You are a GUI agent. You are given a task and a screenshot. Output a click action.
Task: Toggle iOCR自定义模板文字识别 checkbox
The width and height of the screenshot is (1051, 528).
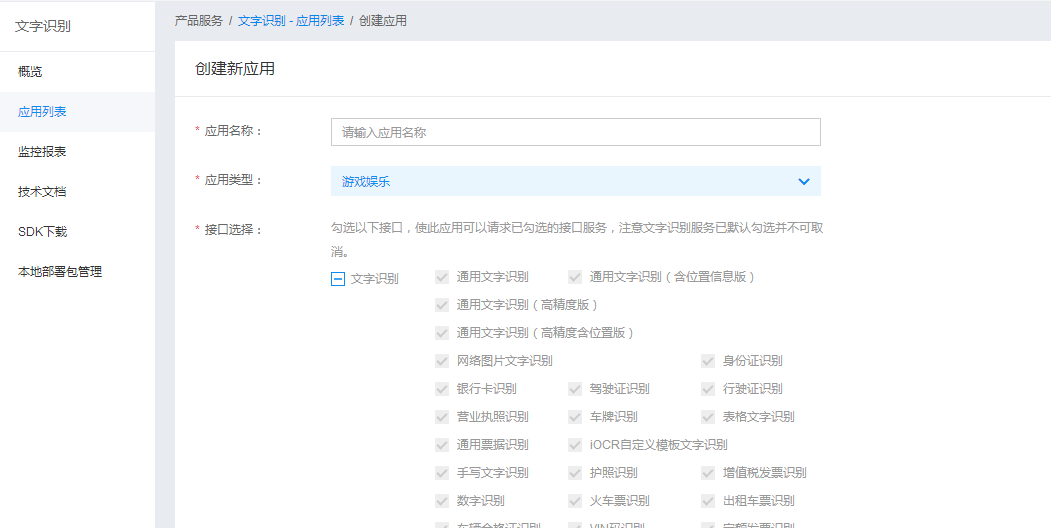pyautogui.click(x=575, y=445)
